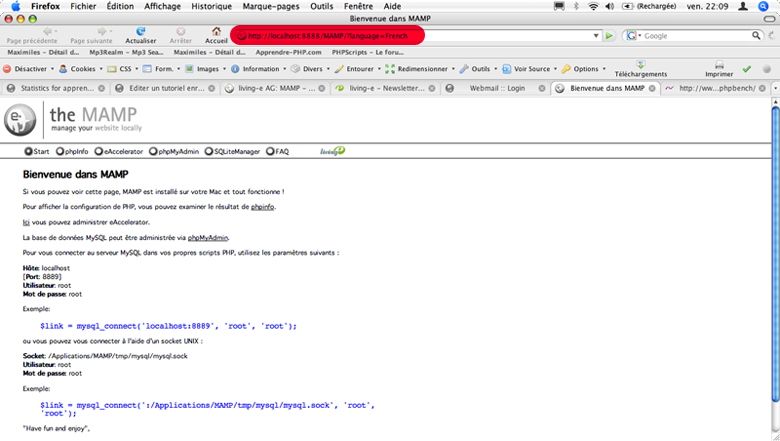Switch to the Editer un tutoriel tab

click(165, 88)
